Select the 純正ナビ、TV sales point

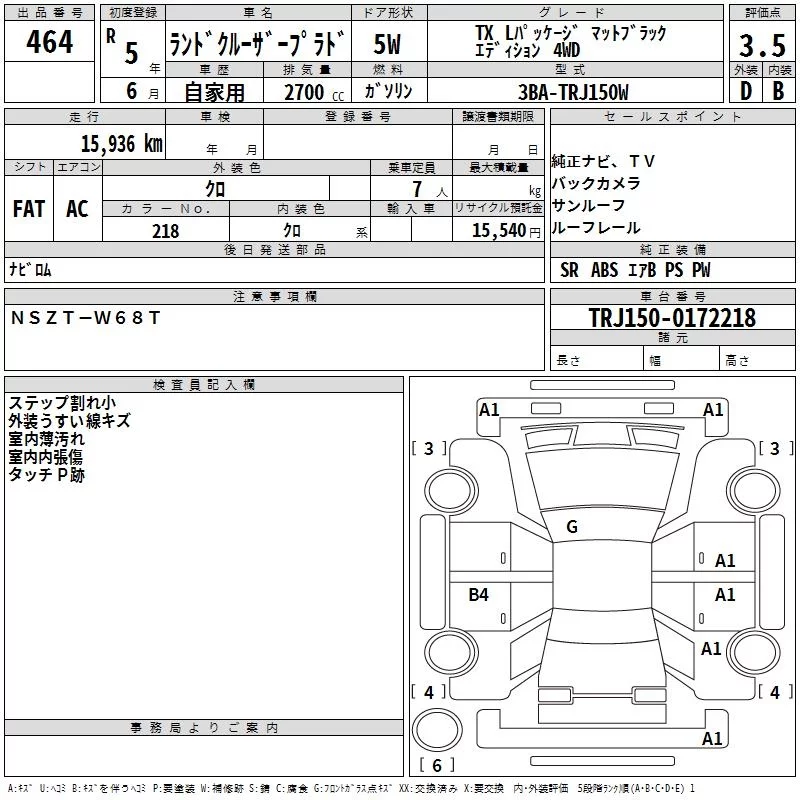point(603,161)
